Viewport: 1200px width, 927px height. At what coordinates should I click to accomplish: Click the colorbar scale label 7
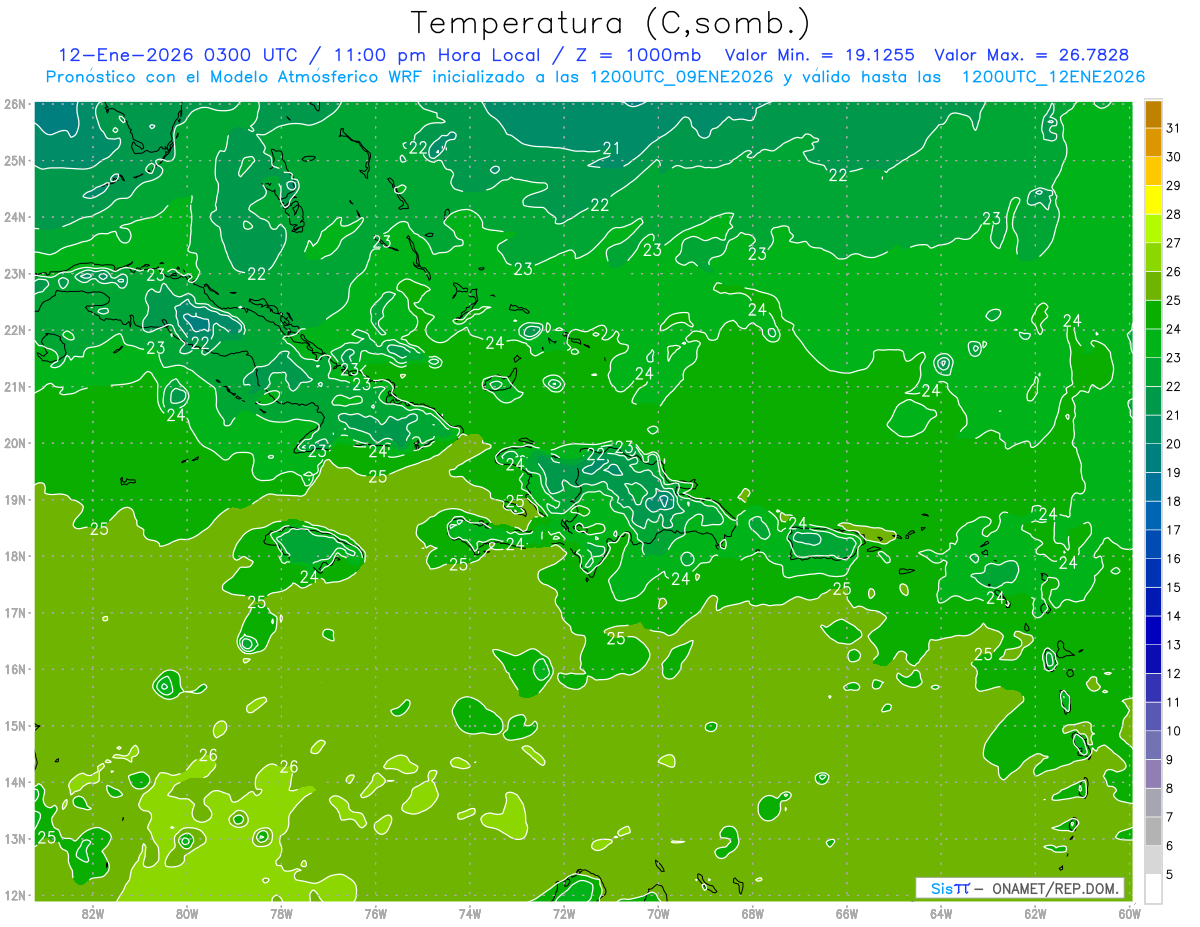click(1170, 816)
